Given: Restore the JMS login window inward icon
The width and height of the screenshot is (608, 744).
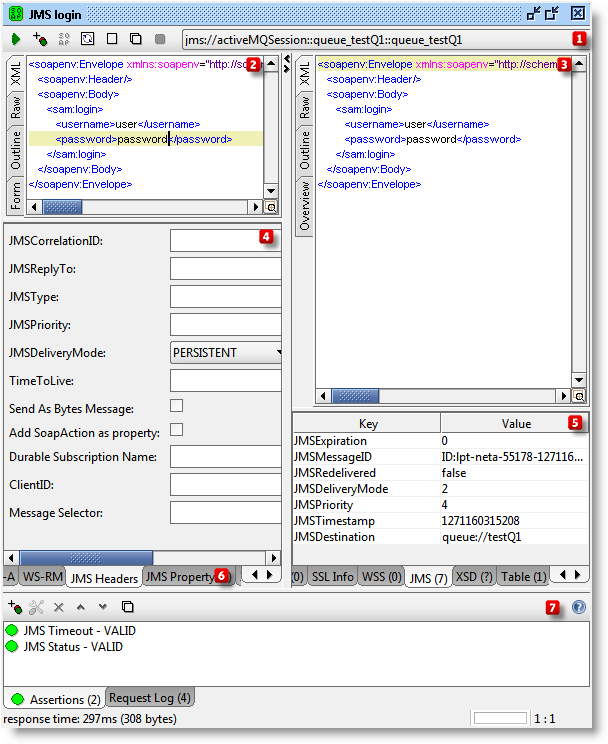Looking at the screenshot, I should click(534, 13).
